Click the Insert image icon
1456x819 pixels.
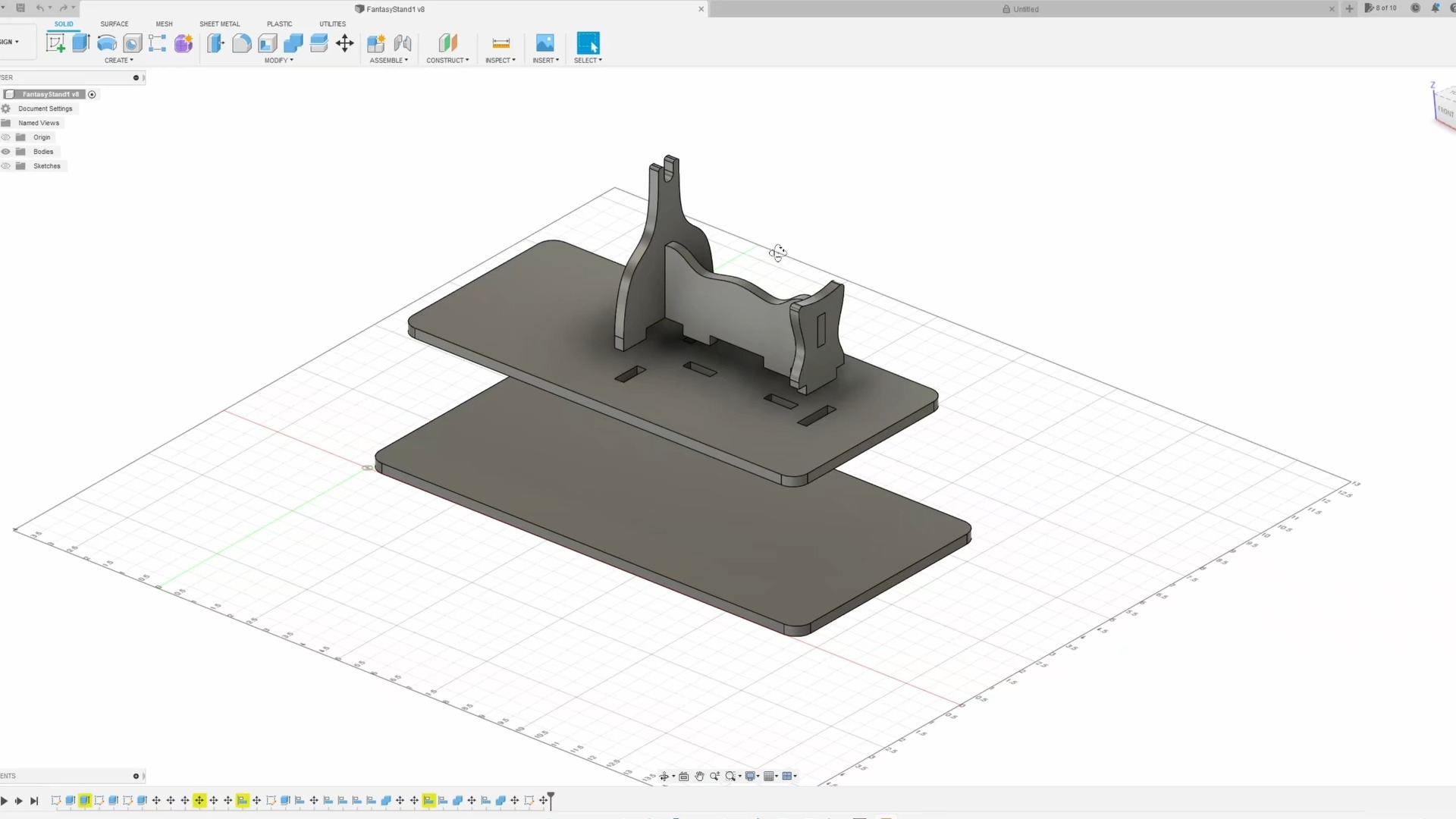[x=545, y=43]
